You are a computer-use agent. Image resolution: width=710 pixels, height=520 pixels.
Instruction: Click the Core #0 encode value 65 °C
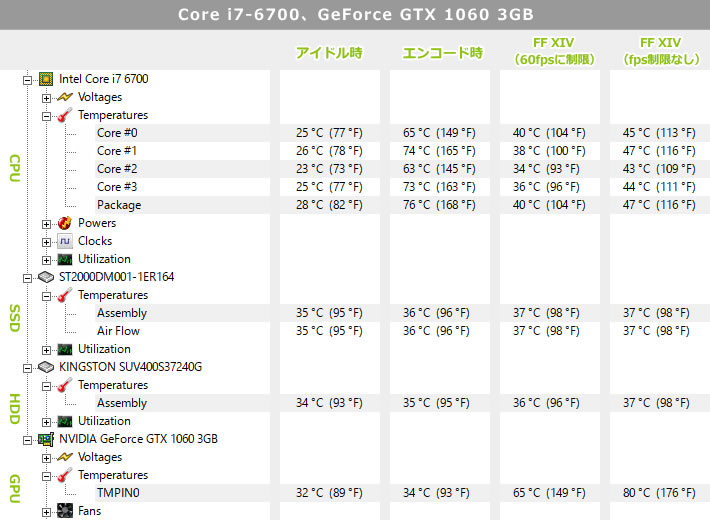(x=439, y=133)
